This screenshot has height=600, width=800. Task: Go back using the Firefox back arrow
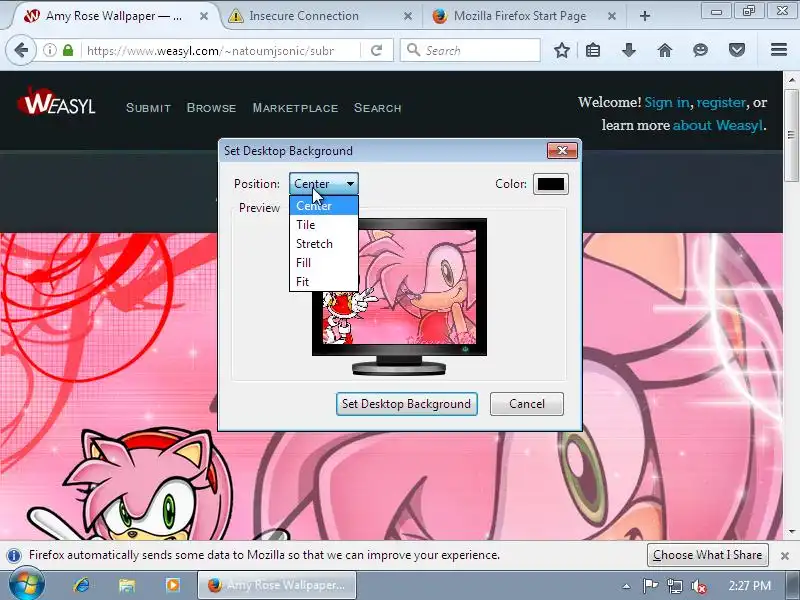(x=21, y=51)
